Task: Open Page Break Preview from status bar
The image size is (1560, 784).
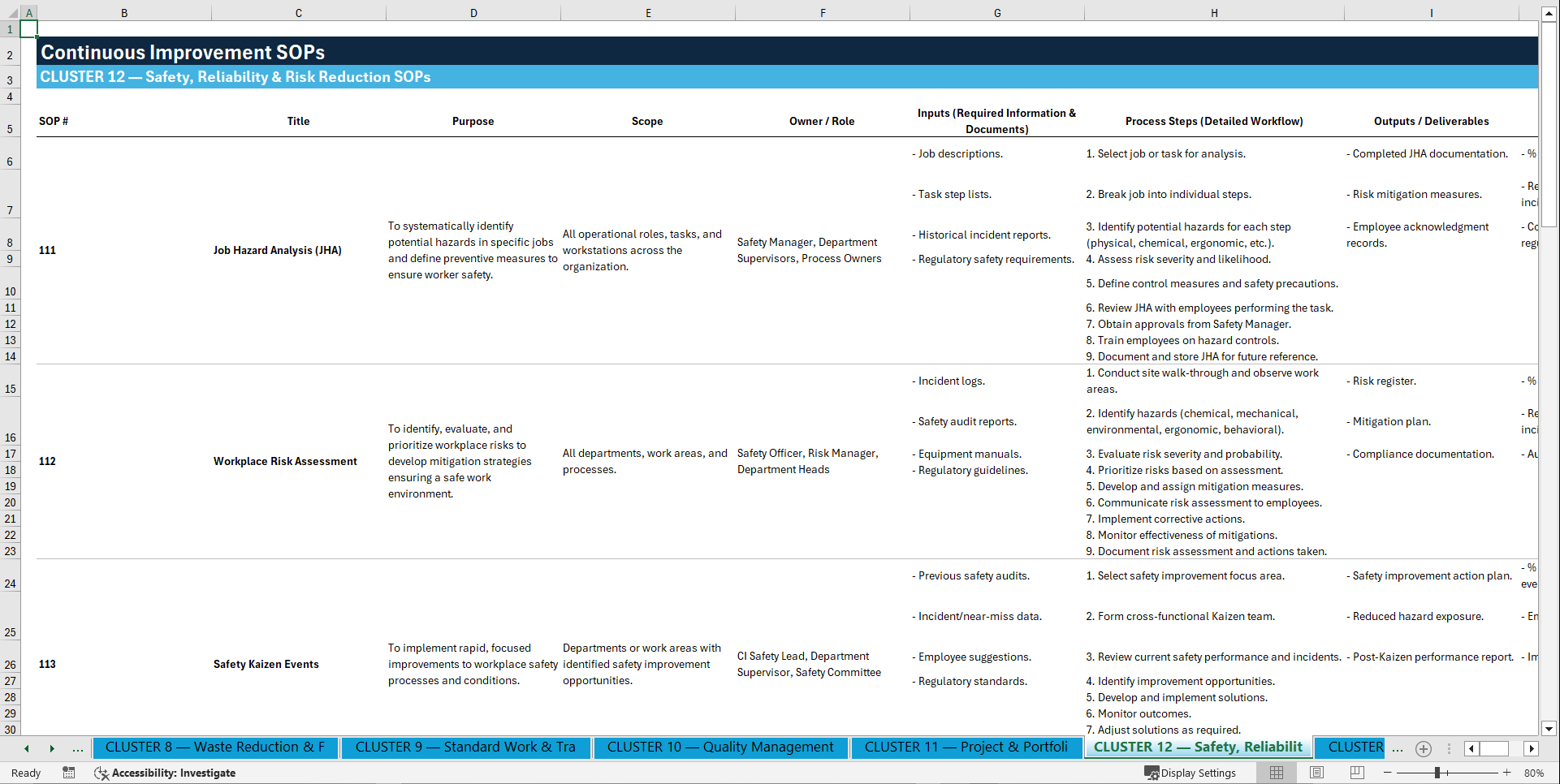Action: [x=1356, y=773]
